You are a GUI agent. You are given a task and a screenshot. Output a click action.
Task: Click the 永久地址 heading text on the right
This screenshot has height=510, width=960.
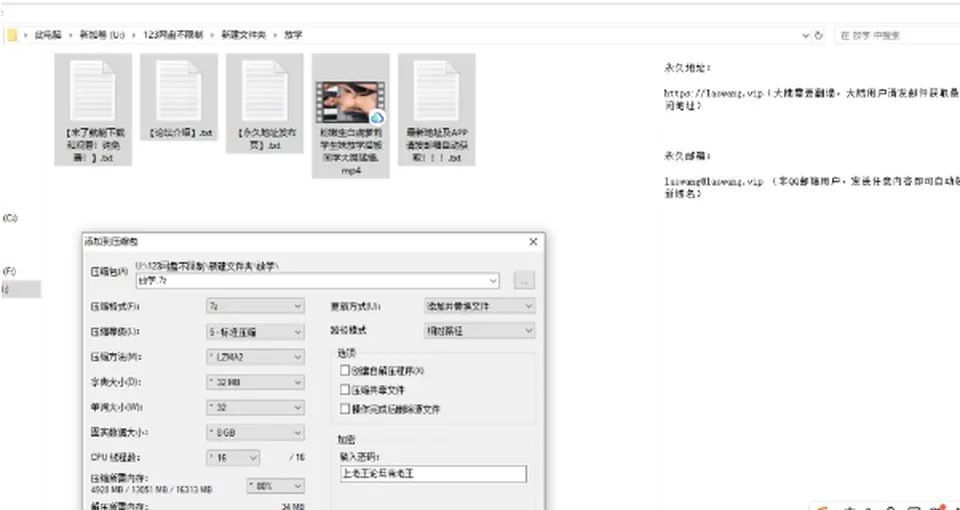tap(688, 68)
